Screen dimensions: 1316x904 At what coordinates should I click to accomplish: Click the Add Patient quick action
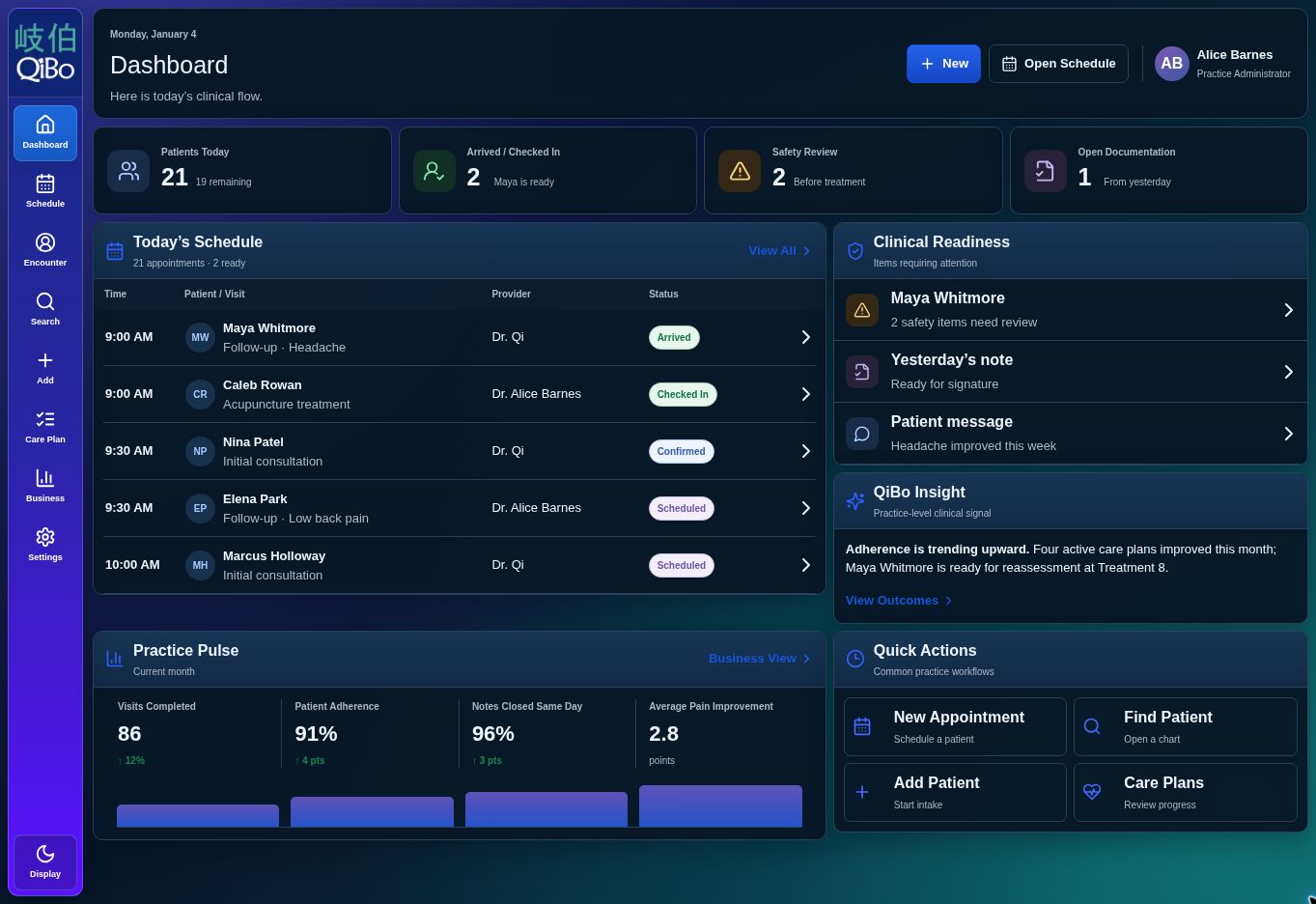pos(955,792)
